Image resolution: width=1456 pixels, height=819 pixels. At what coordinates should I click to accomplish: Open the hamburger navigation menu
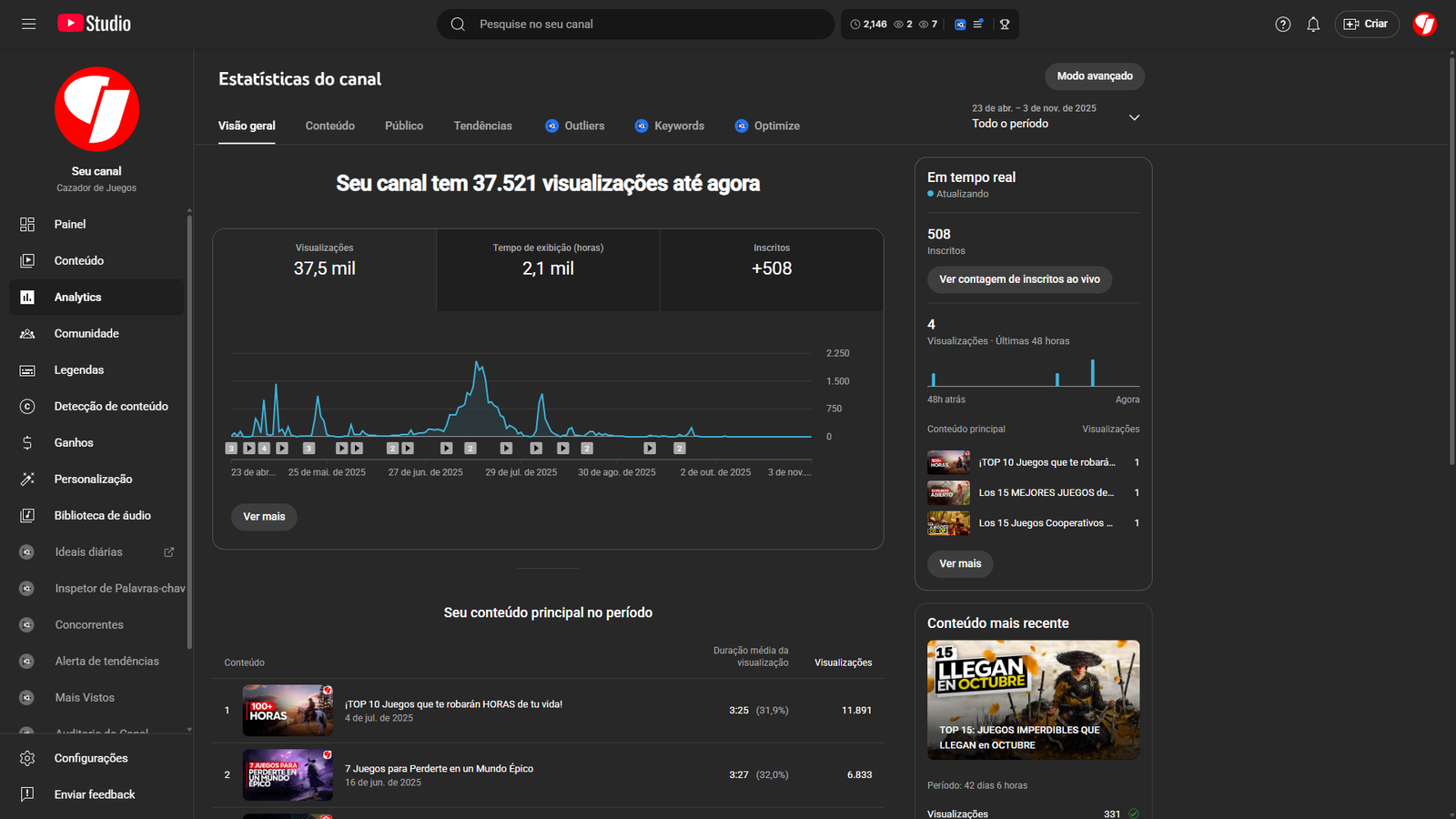pyautogui.click(x=29, y=24)
